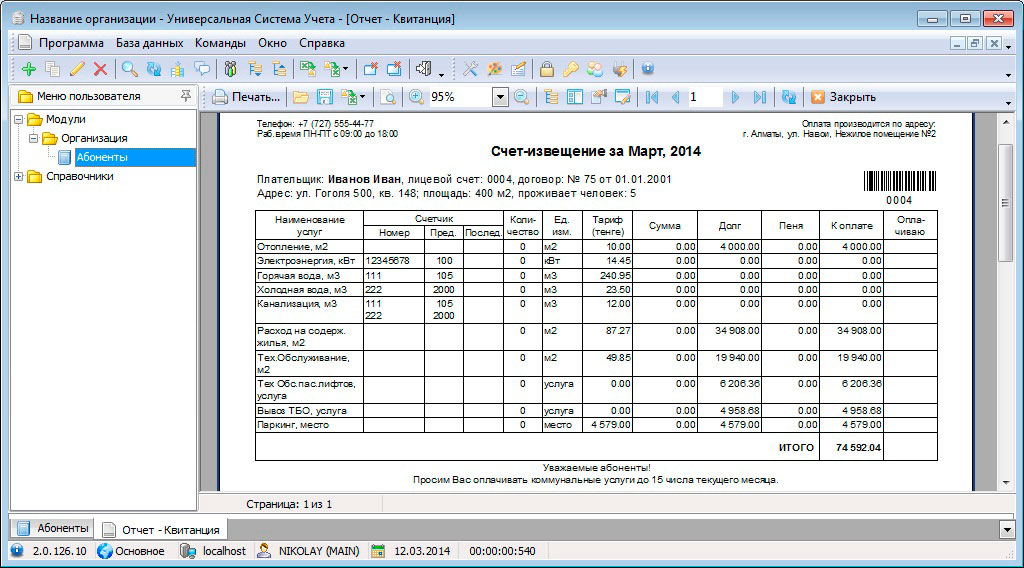Click the red X Delete icon

coord(100,69)
